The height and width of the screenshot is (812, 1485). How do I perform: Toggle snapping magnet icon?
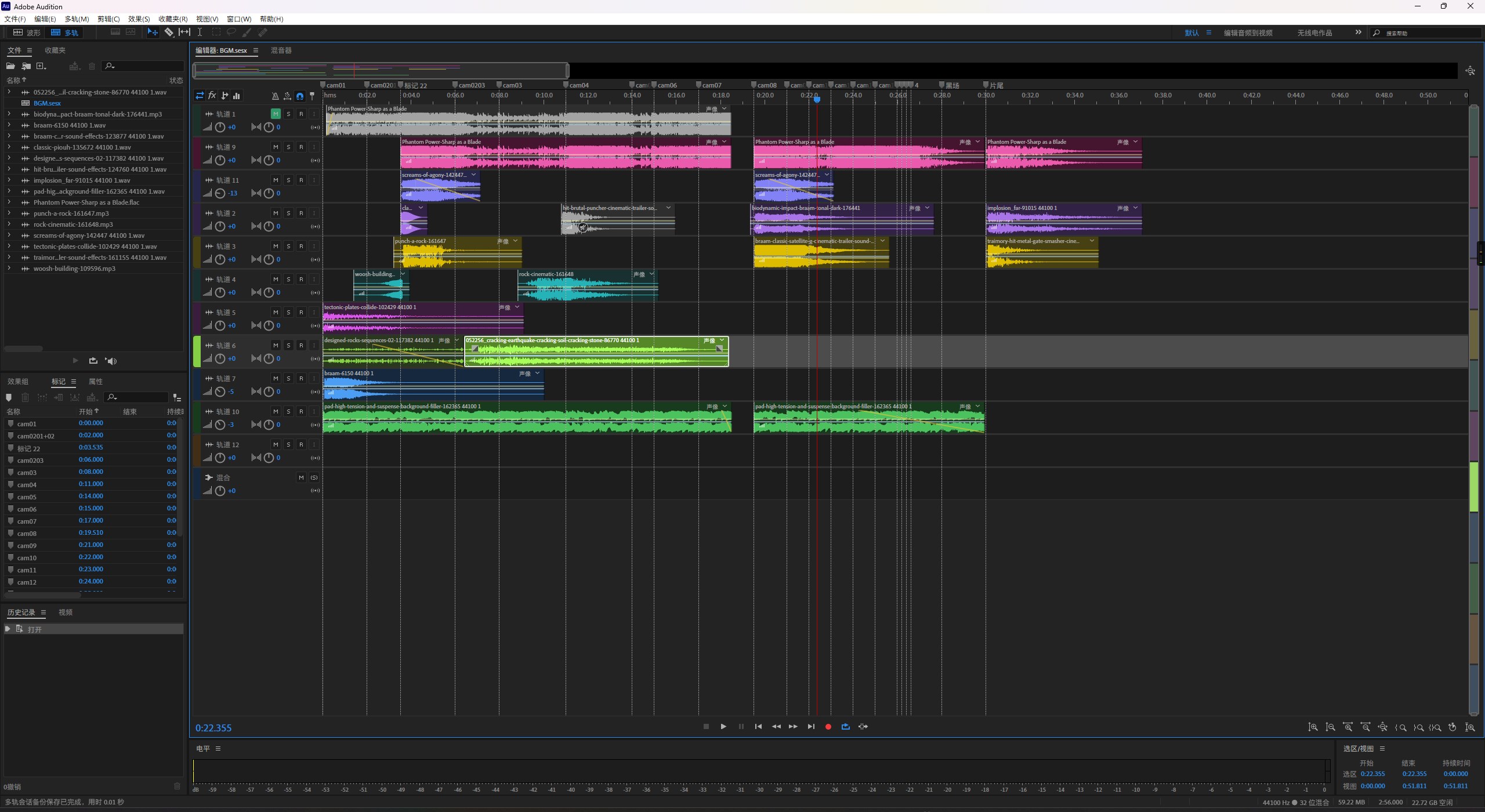[x=300, y=96]
